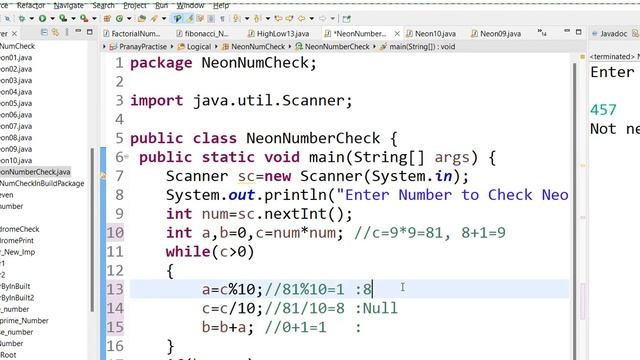Click the green Run button icon

[42, 18]
